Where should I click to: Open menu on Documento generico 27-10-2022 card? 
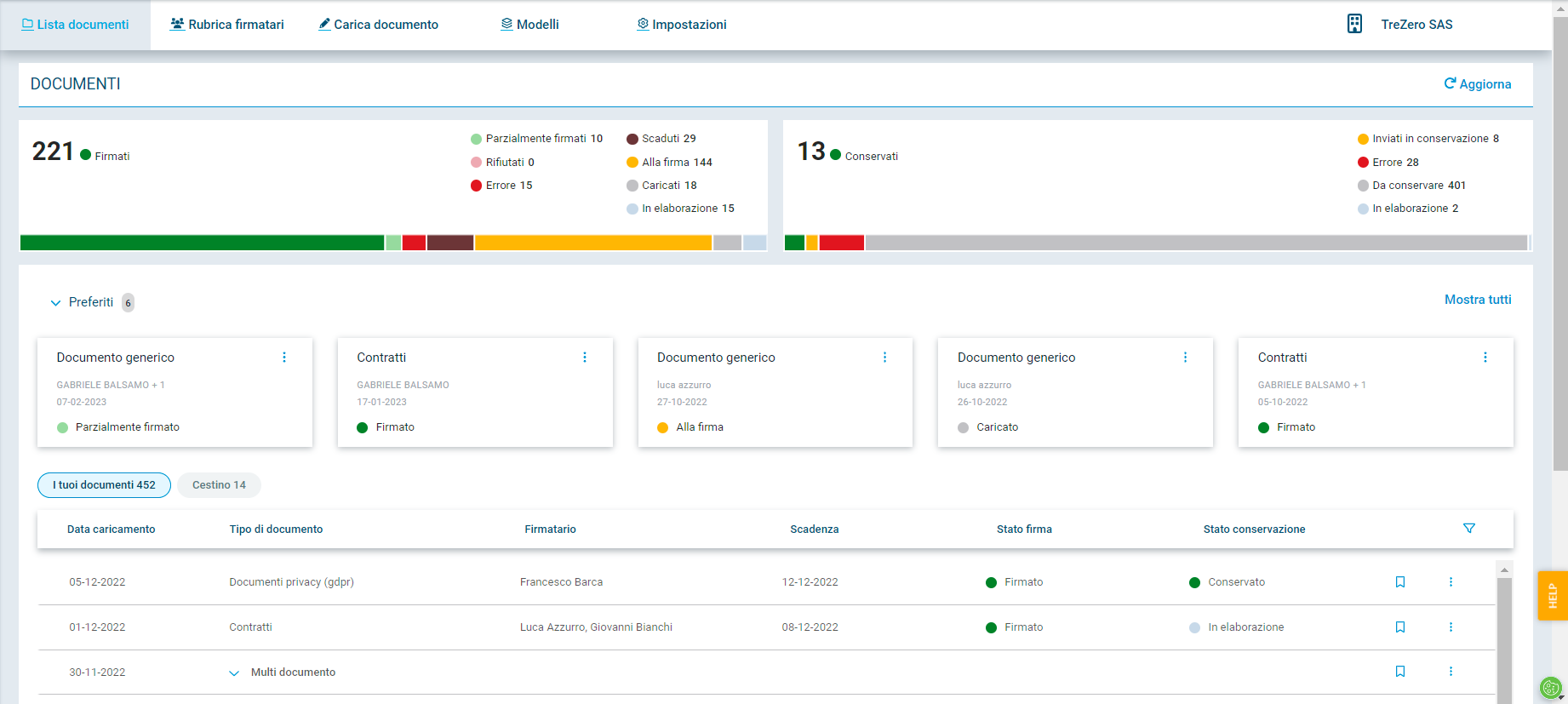884,358
